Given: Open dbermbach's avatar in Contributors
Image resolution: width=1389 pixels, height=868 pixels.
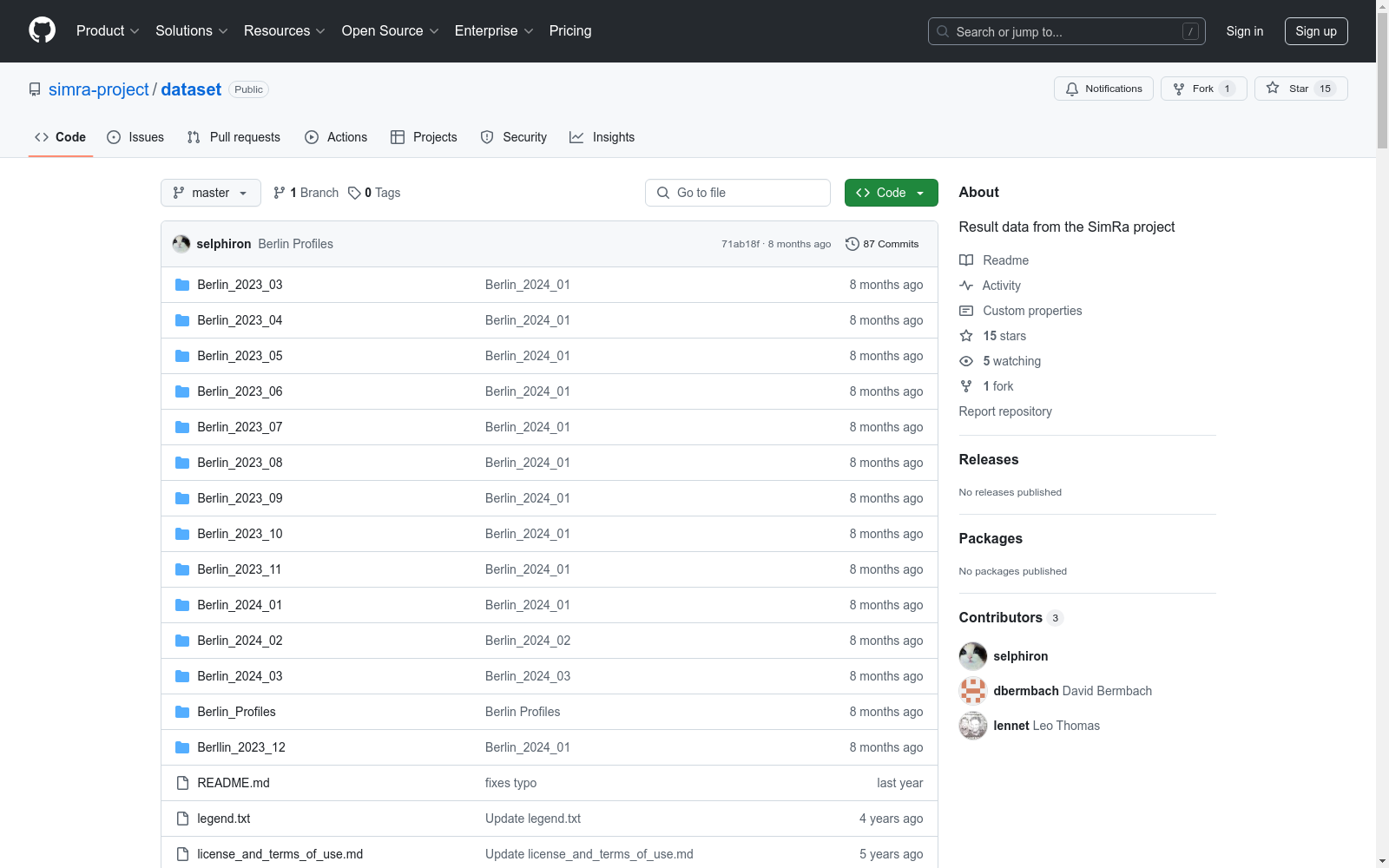Looking at the screenshot, I should (973, 691).
